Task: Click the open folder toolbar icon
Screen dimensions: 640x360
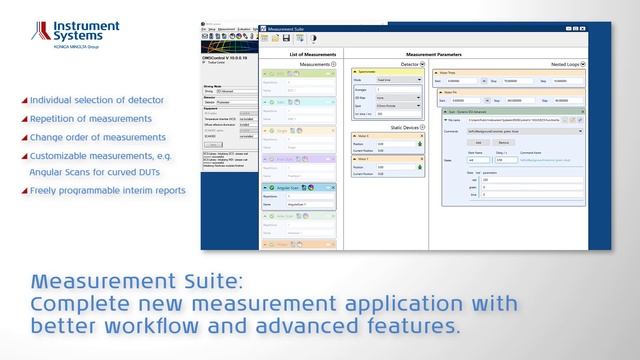Action: (x=276, y=38)
